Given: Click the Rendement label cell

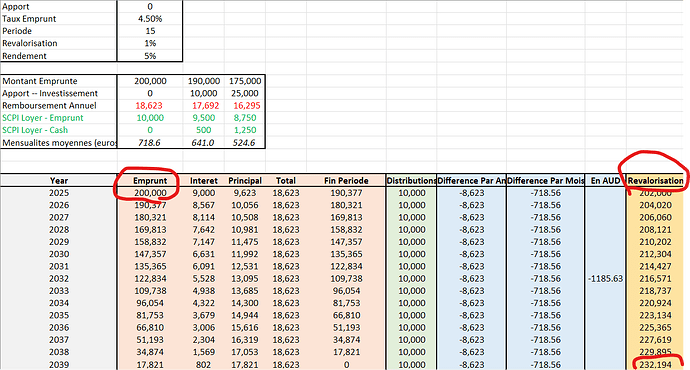Looking at the screenshot, I should [x=24, y=56].
